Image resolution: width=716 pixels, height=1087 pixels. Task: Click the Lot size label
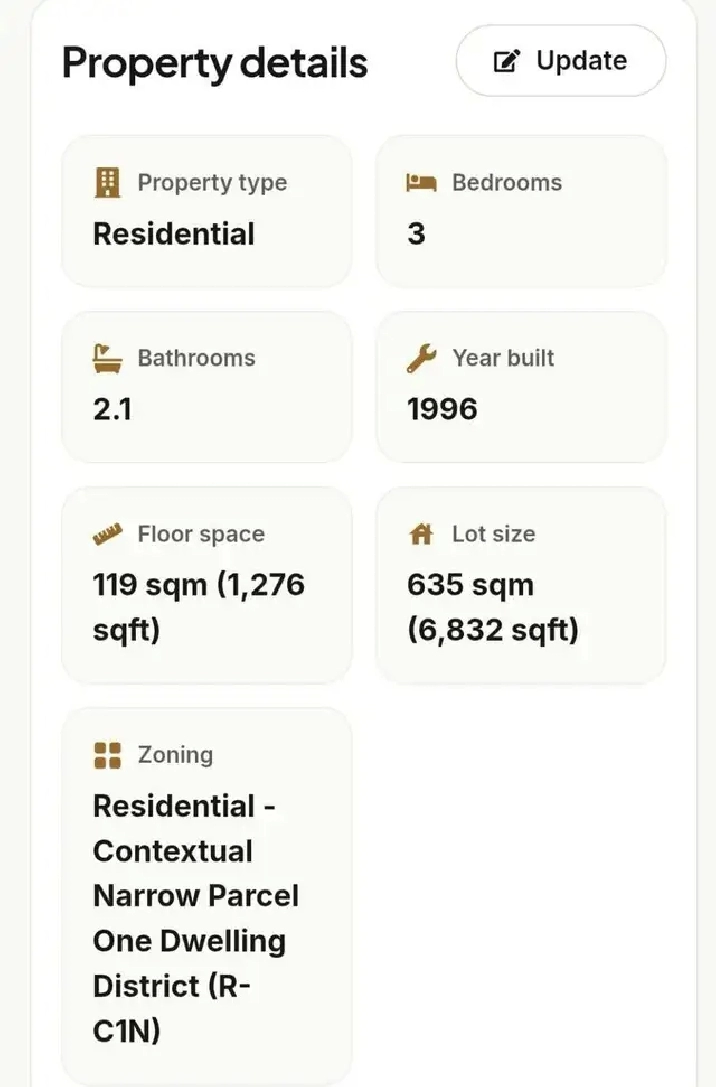click(x=494, y=534)
